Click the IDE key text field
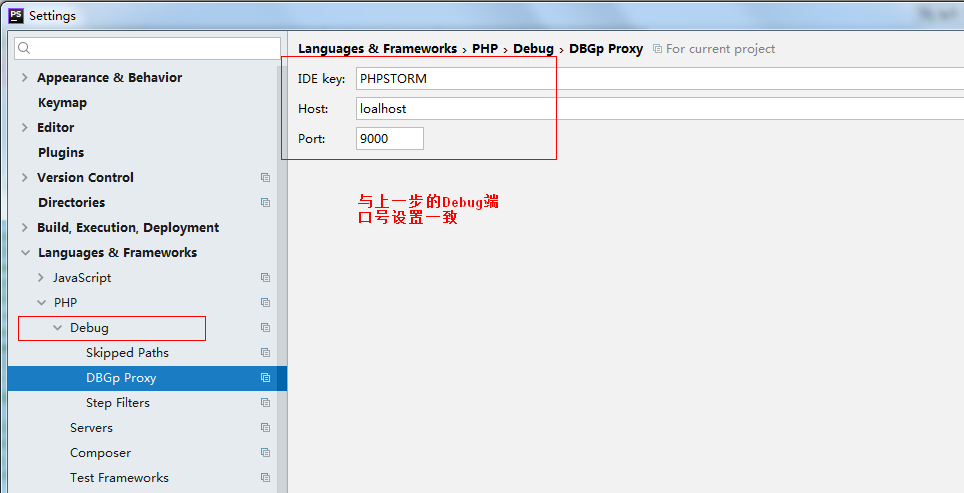The image size is (964, 493). [x=650, y=79]
